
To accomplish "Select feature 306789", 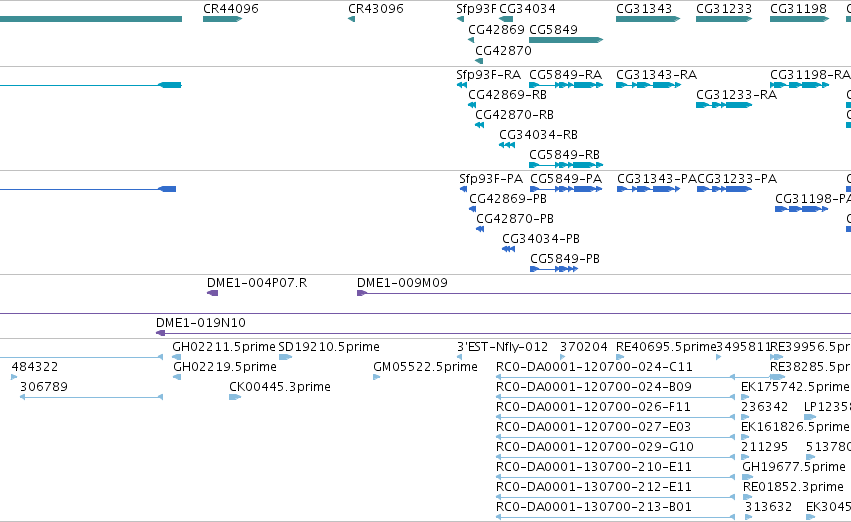I will [x=44, y=387].
